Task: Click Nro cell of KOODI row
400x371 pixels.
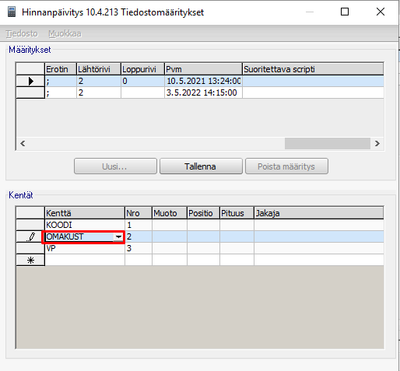Action: tap(138, 225)
